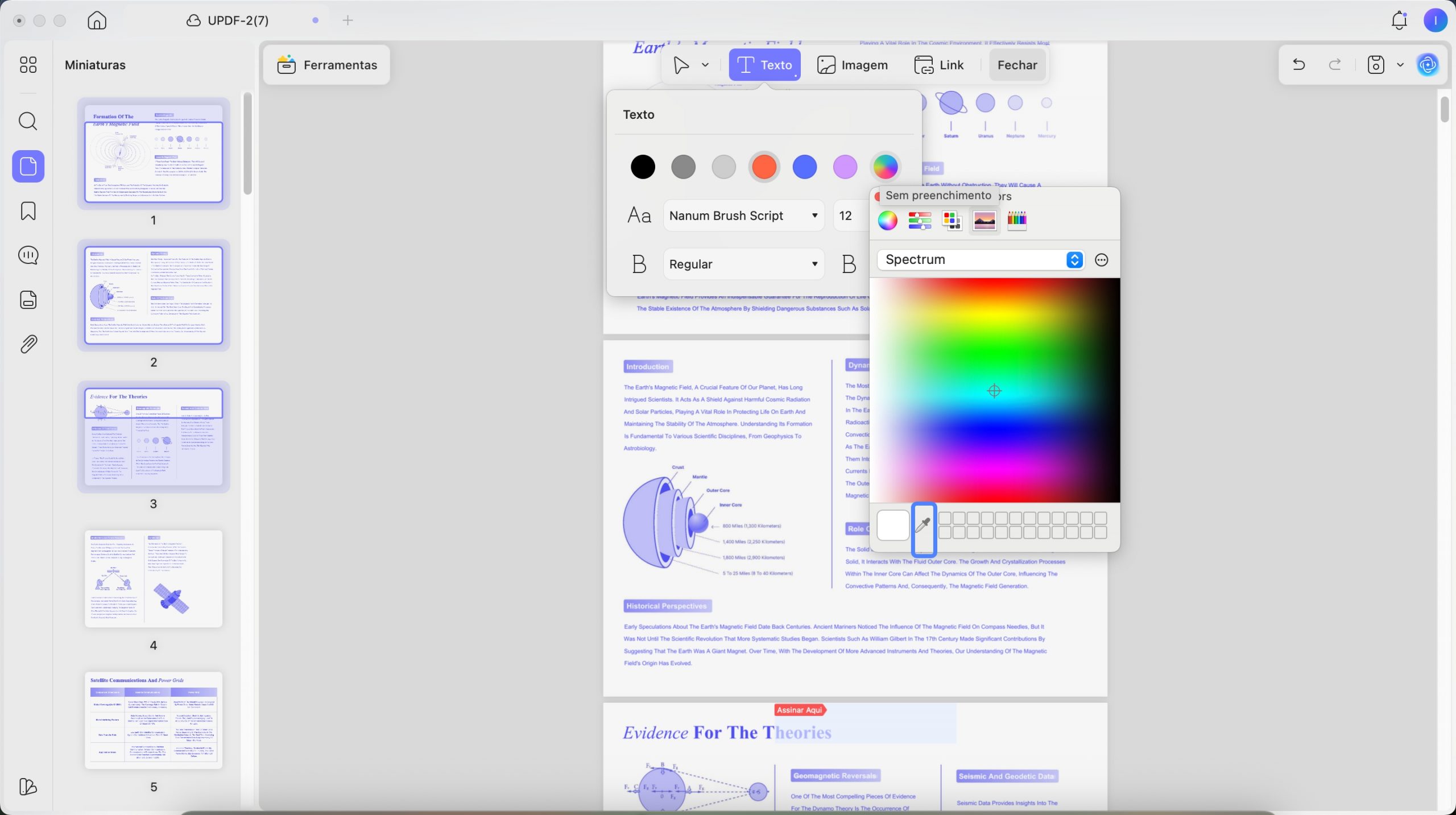
Task: Click the save document icon
Action: click(x=1376, y=65)
